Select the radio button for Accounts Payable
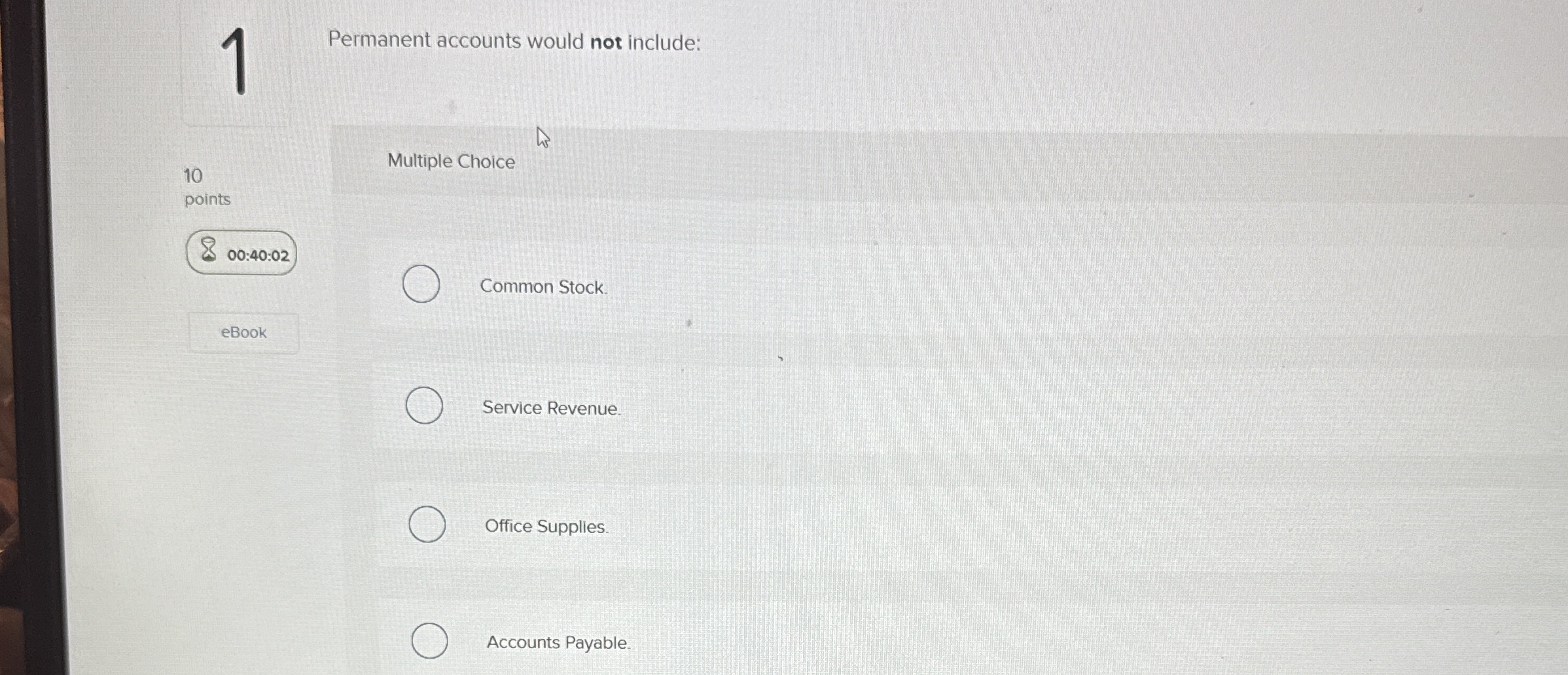 [x=429, y=641]
